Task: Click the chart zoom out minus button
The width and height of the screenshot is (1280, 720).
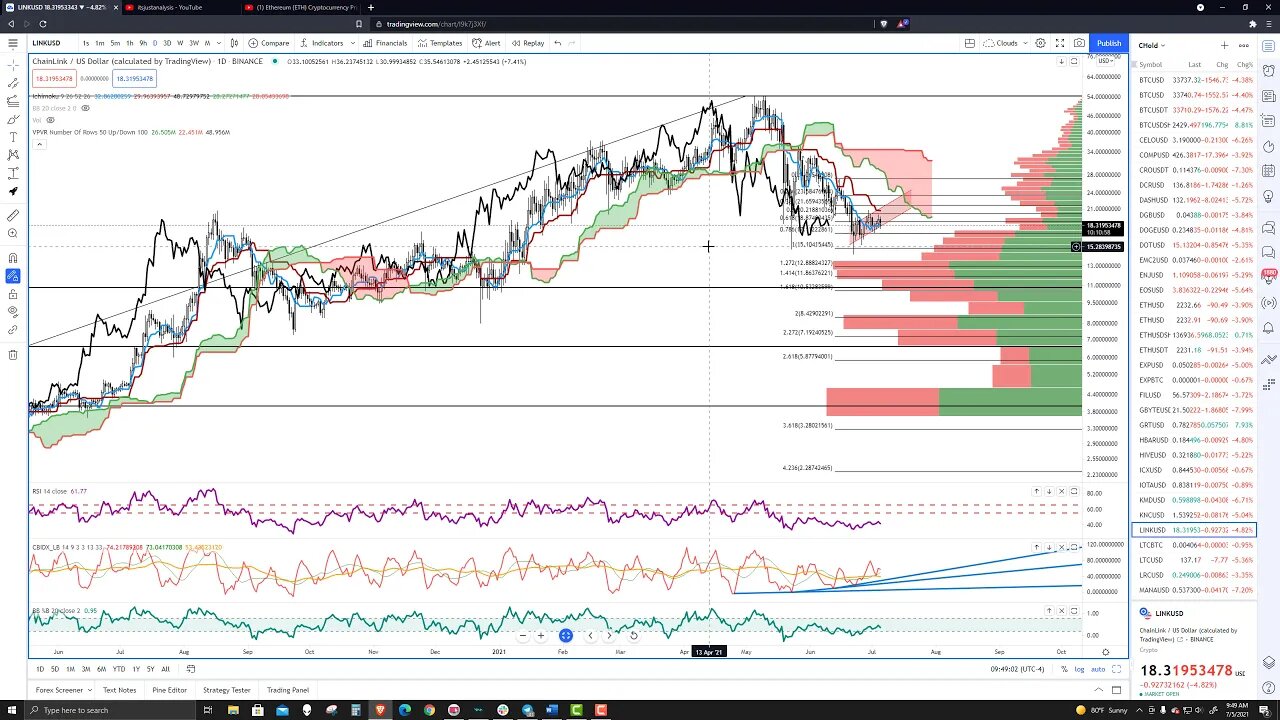Action: (522, 635)
